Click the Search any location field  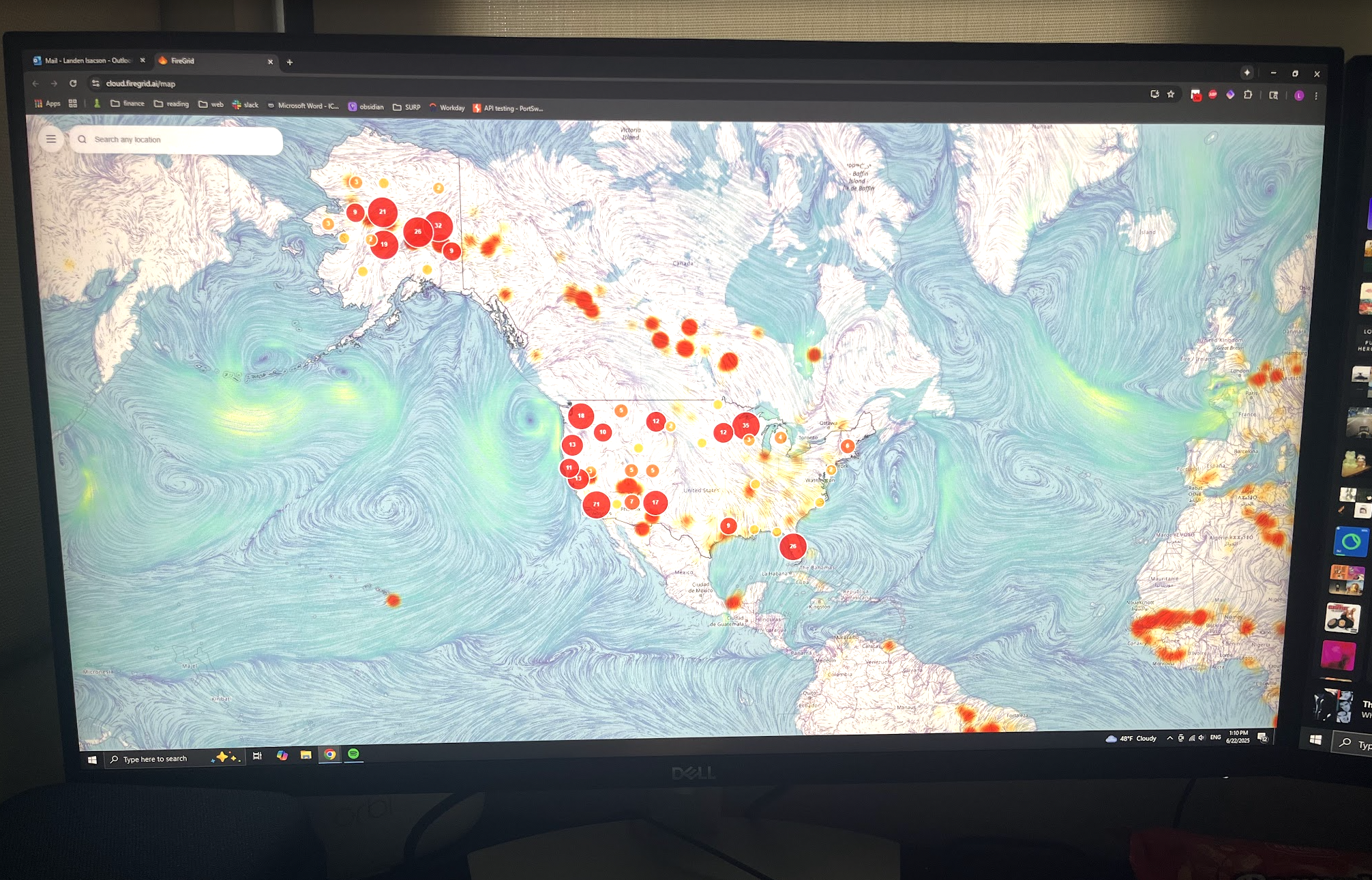pos(177,139)
